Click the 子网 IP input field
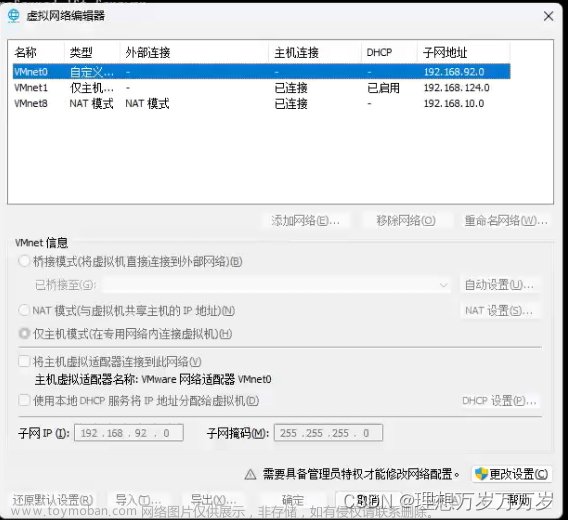The width and height of the screenshot is (568, 520). (x=129, y=433)
